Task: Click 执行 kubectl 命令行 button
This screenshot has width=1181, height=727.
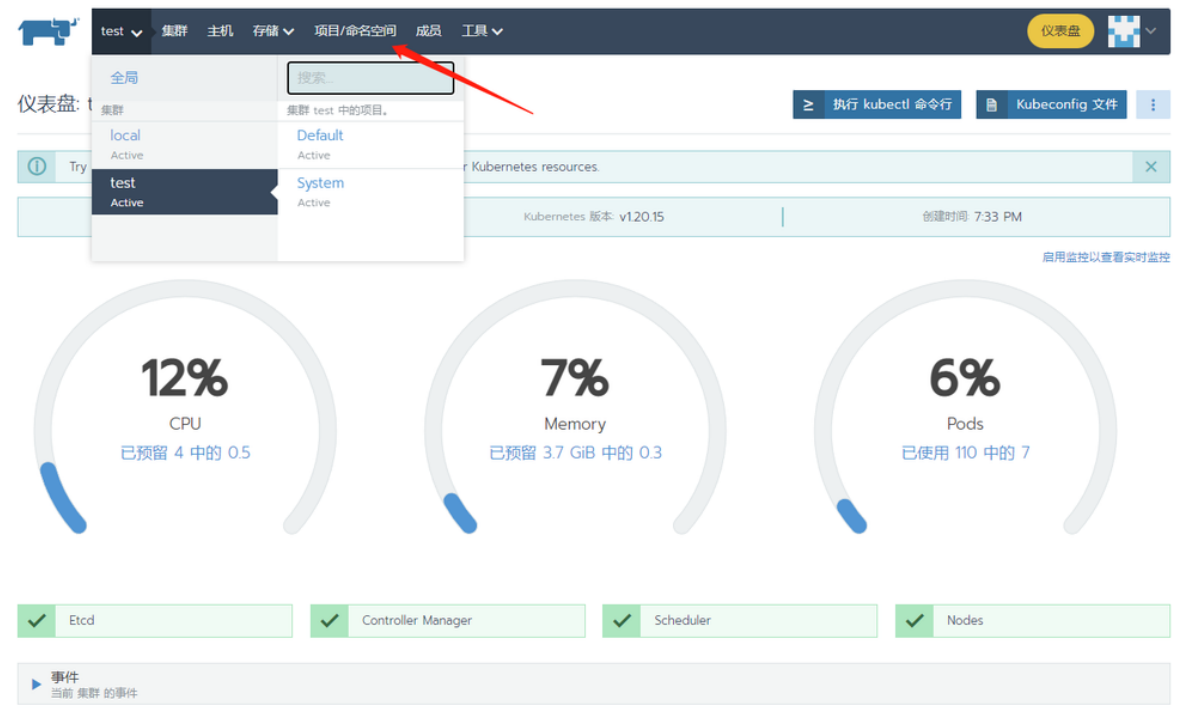Action: [877, 104]
